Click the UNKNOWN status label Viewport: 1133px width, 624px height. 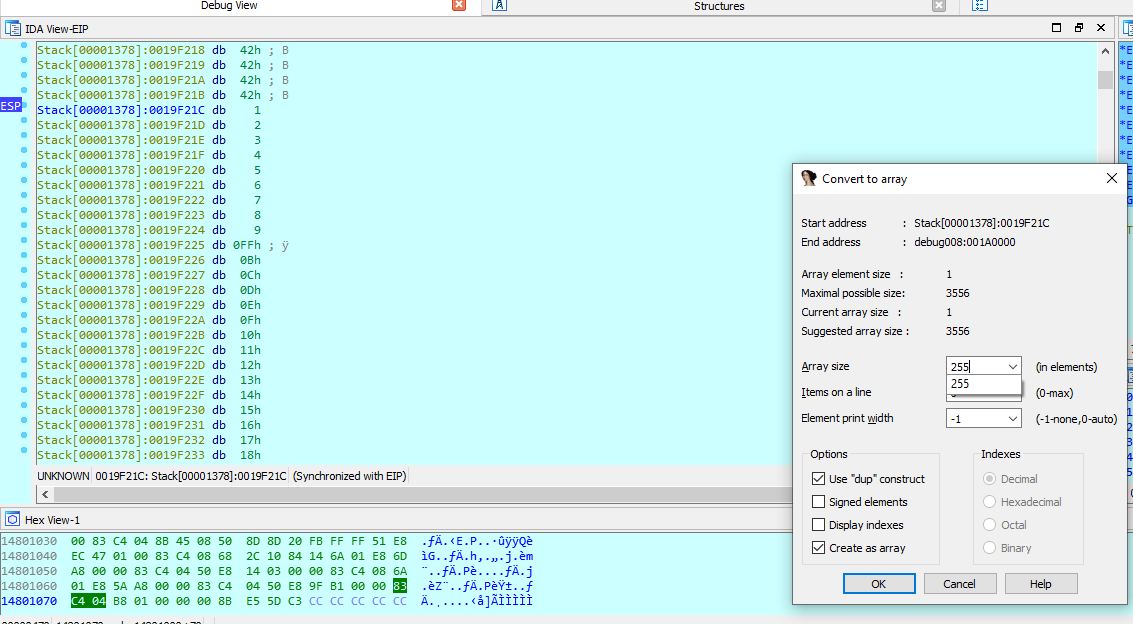63,476
